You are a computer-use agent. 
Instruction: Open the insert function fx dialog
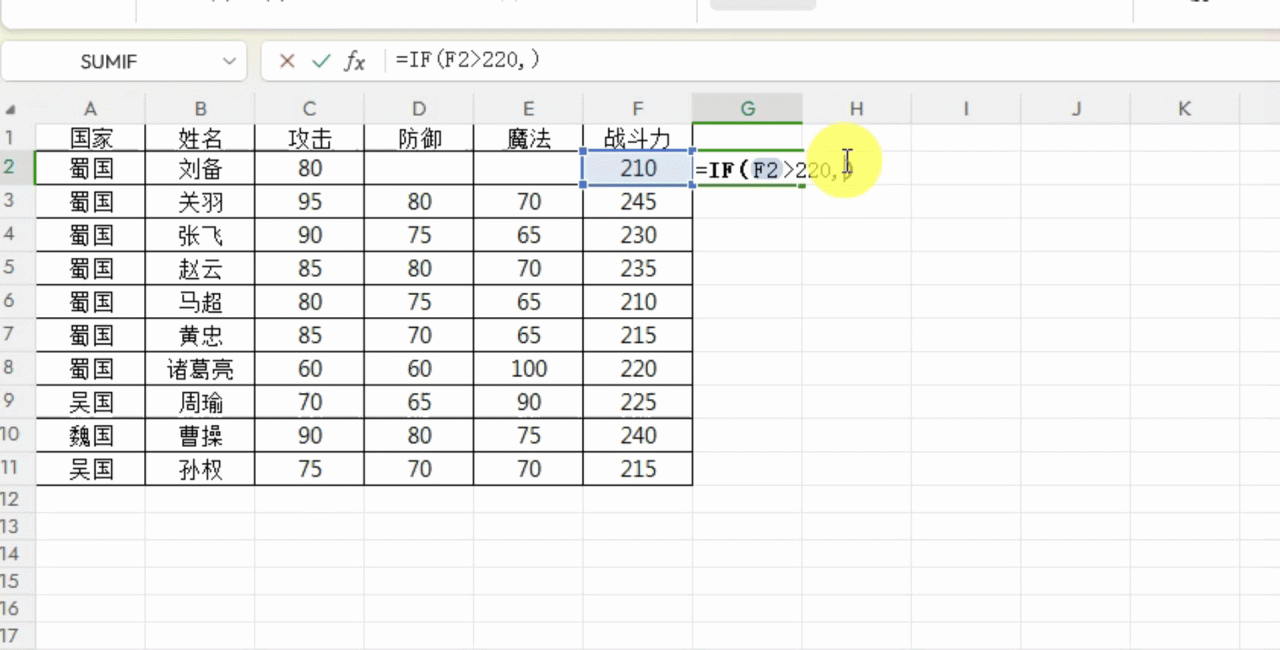[355, 61]
